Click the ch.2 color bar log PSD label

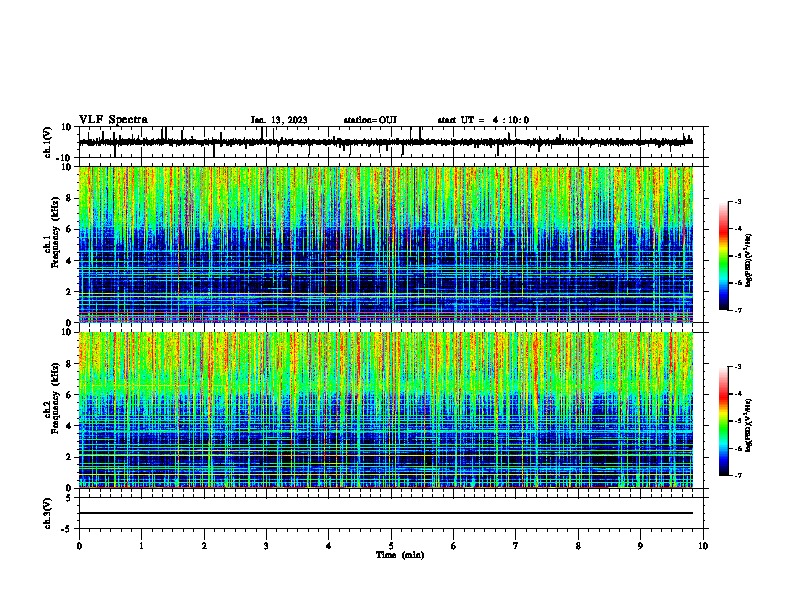(749, 426)
